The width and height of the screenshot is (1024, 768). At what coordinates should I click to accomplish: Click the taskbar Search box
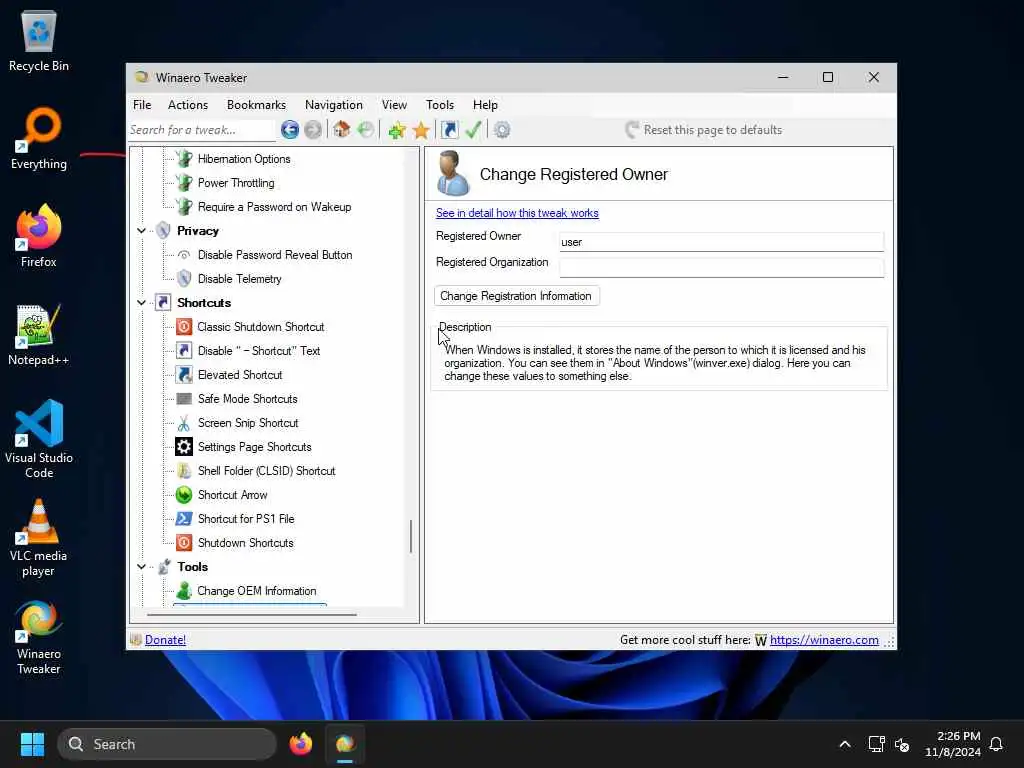coord(167,744)
